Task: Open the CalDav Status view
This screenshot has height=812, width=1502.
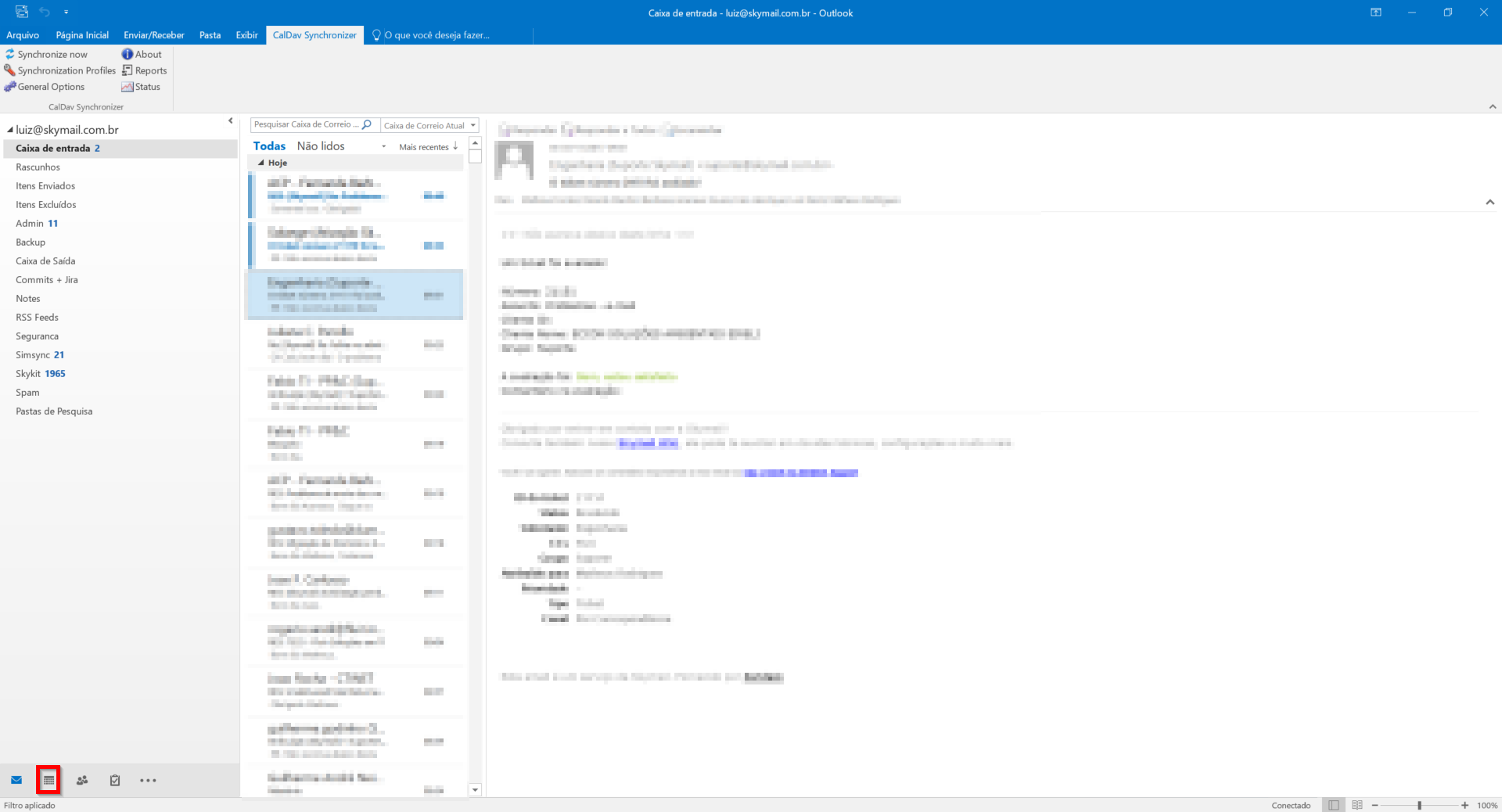Action: (x=141, y=87)
